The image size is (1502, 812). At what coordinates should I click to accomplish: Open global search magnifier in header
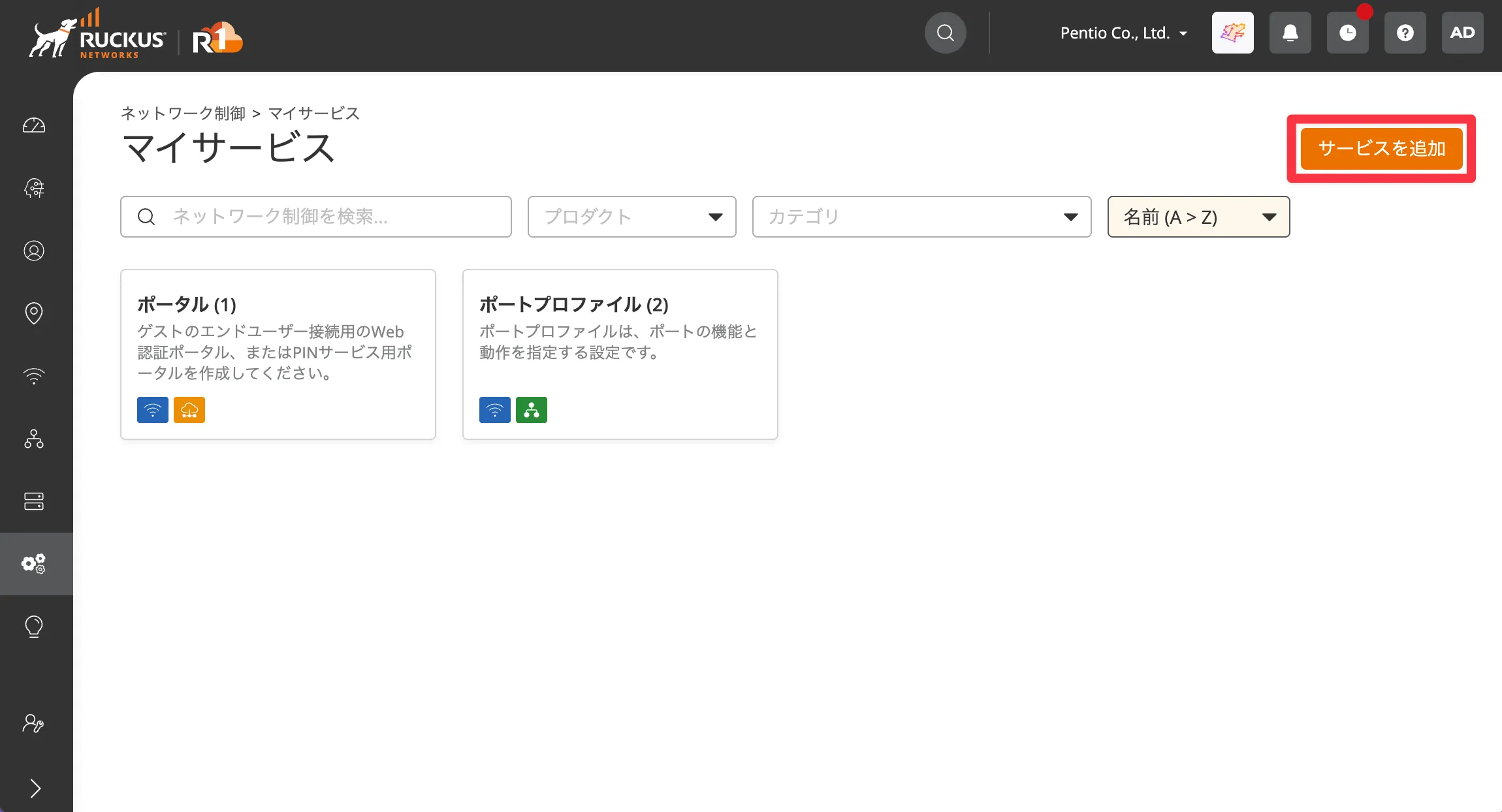pyautogui.click(x=946, y=33)
